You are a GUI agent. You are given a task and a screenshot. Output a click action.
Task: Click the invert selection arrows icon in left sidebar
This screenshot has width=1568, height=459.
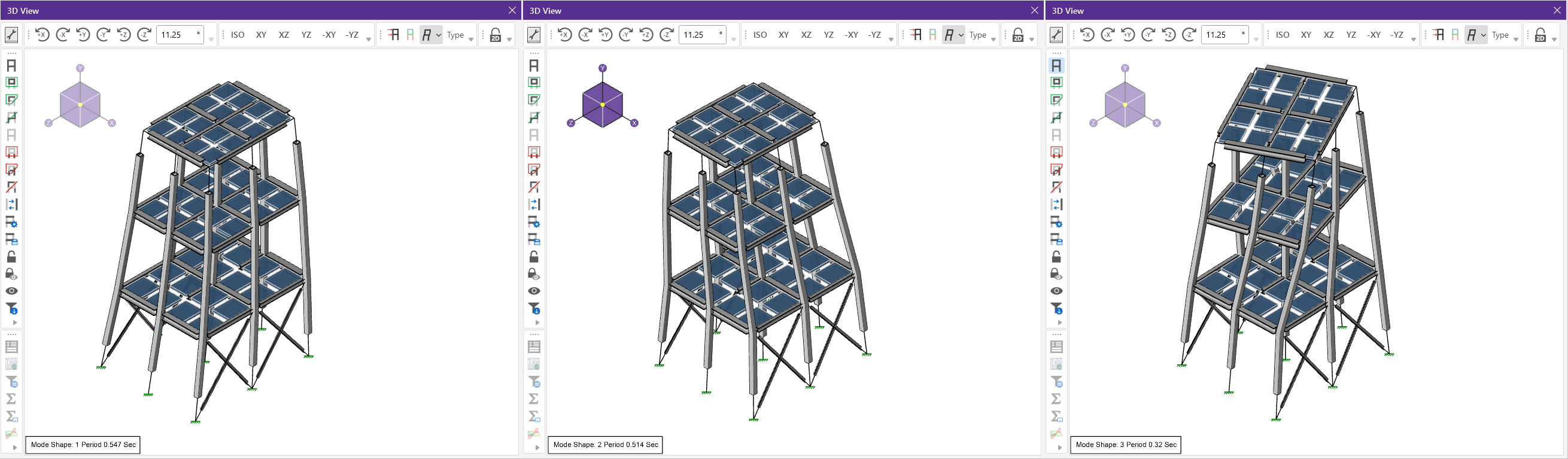point(11,205)
